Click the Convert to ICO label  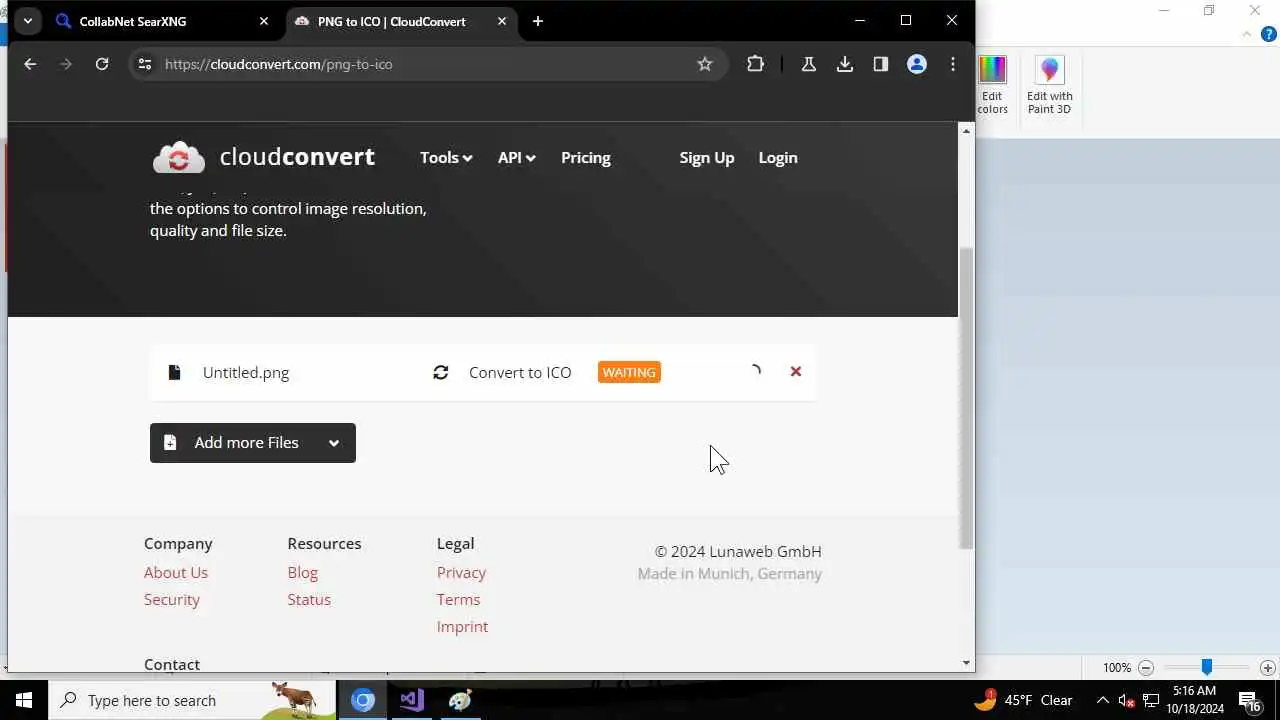click(x=520, y=372)
